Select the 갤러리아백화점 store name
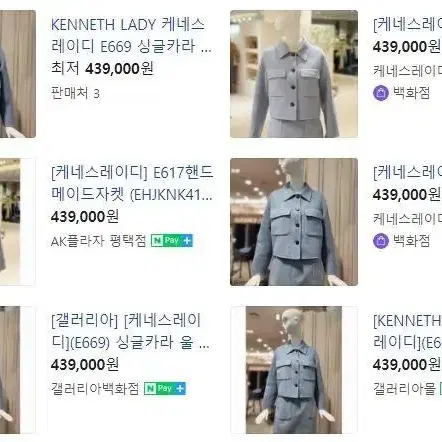The image size is (442, 442). [95, 388]
